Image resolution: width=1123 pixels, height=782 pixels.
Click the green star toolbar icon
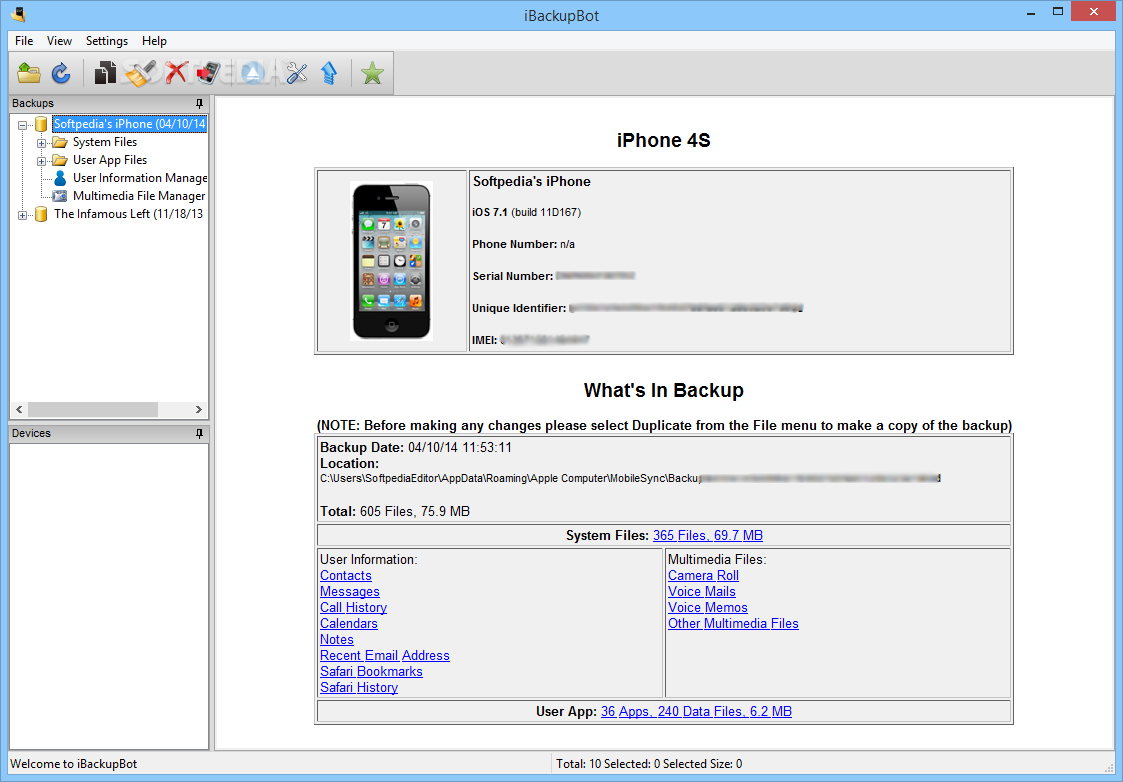click(372, 72)
